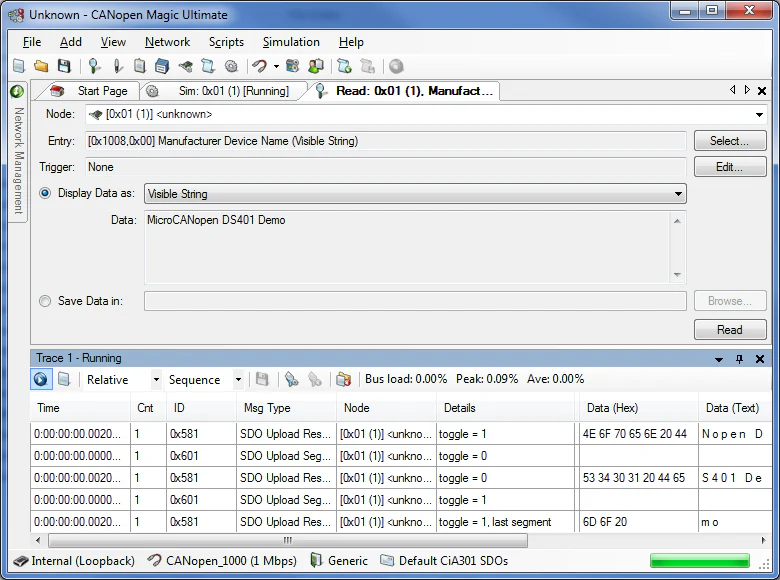
Task: Click the grey round stop icon in toolbar
Action: pos(396,66)
